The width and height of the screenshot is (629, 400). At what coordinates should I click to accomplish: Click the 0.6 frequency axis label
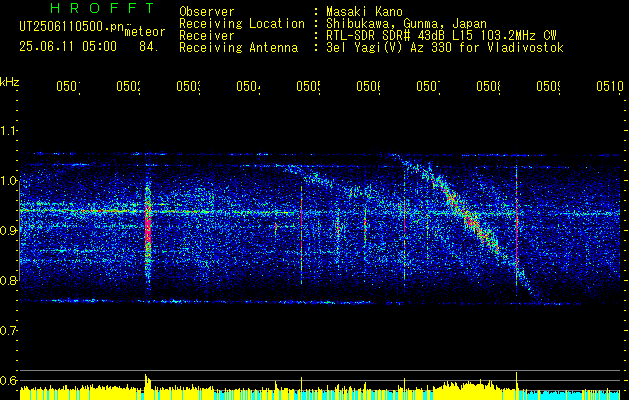(8, 380)
